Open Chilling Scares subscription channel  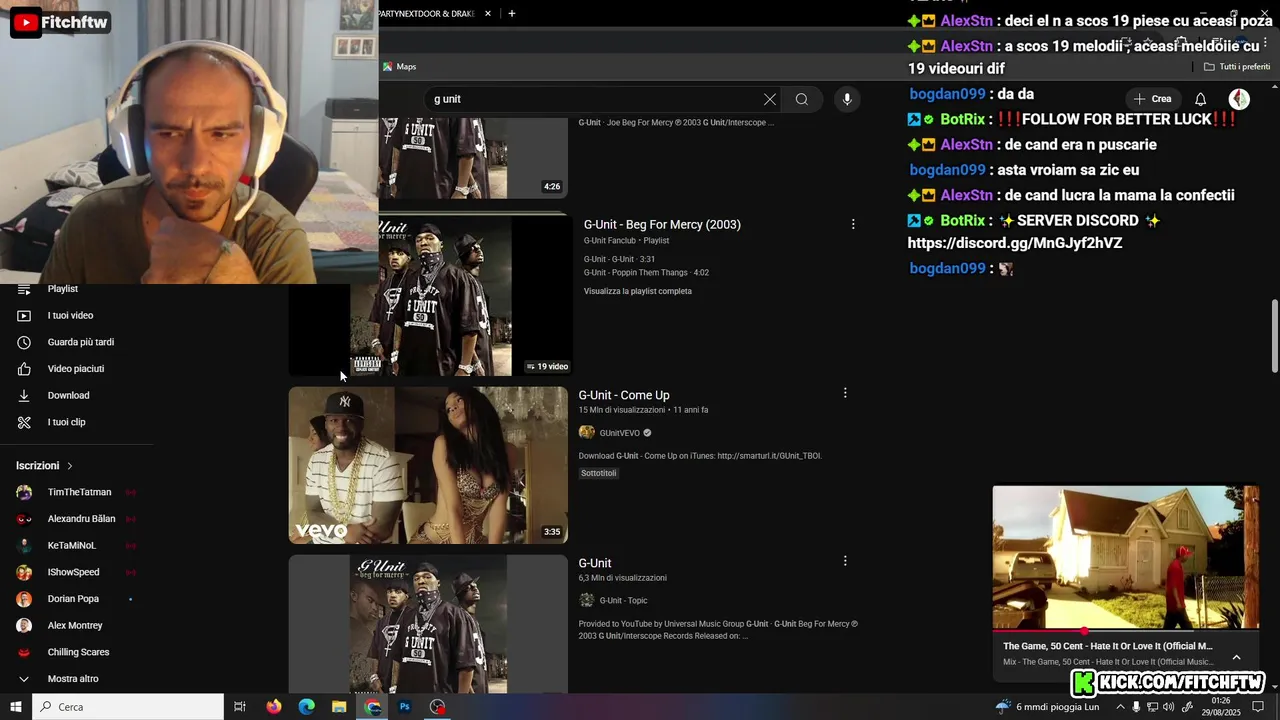76,652
